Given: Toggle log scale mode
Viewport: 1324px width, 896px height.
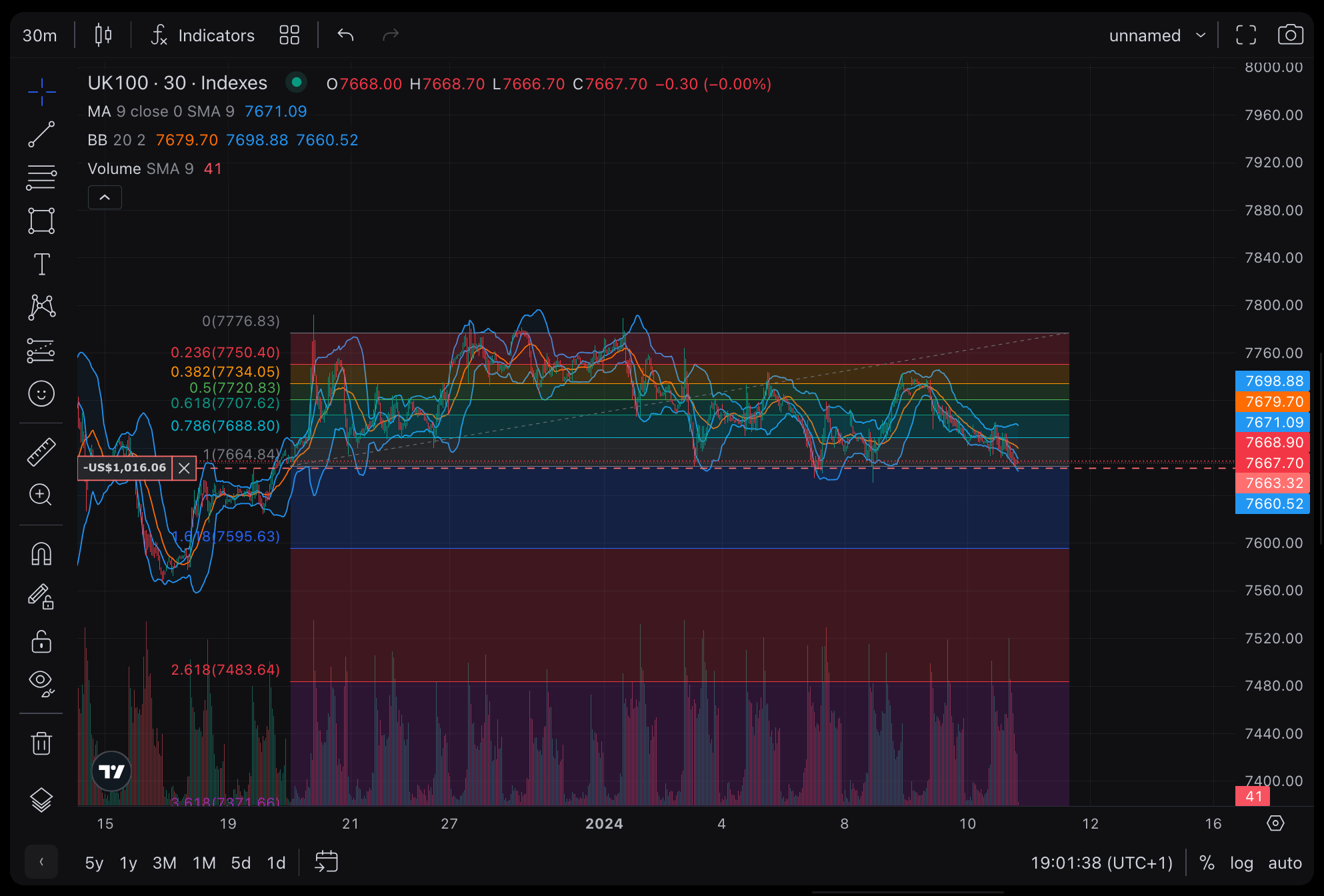Looking at the screenshot, I should coord(1241,863).
